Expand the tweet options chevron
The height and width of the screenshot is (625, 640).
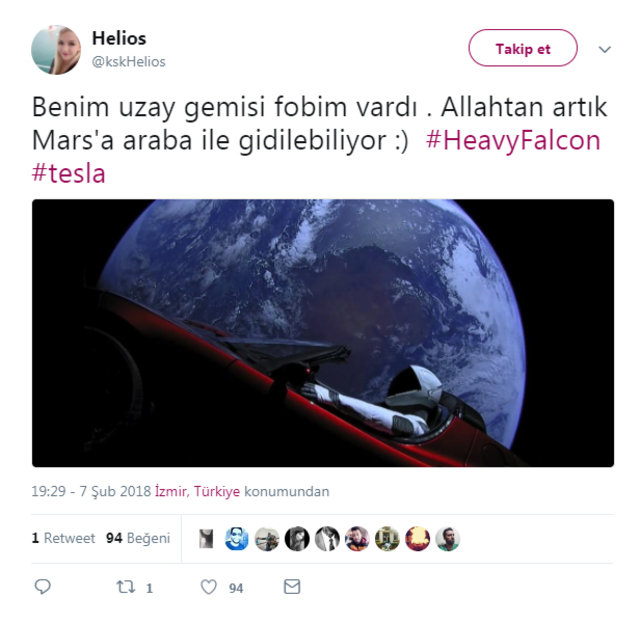tap(604, 49)
